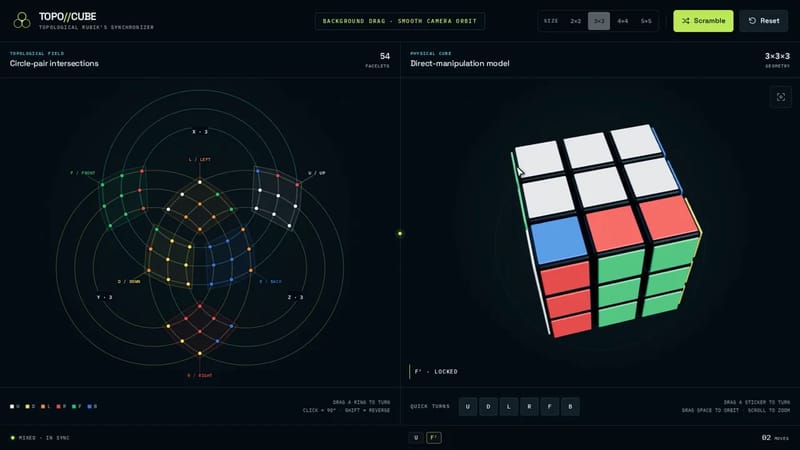This screenshot has width=800, height=450.
Task: Click the Z · 3 ring label
Action: (295, 297)
